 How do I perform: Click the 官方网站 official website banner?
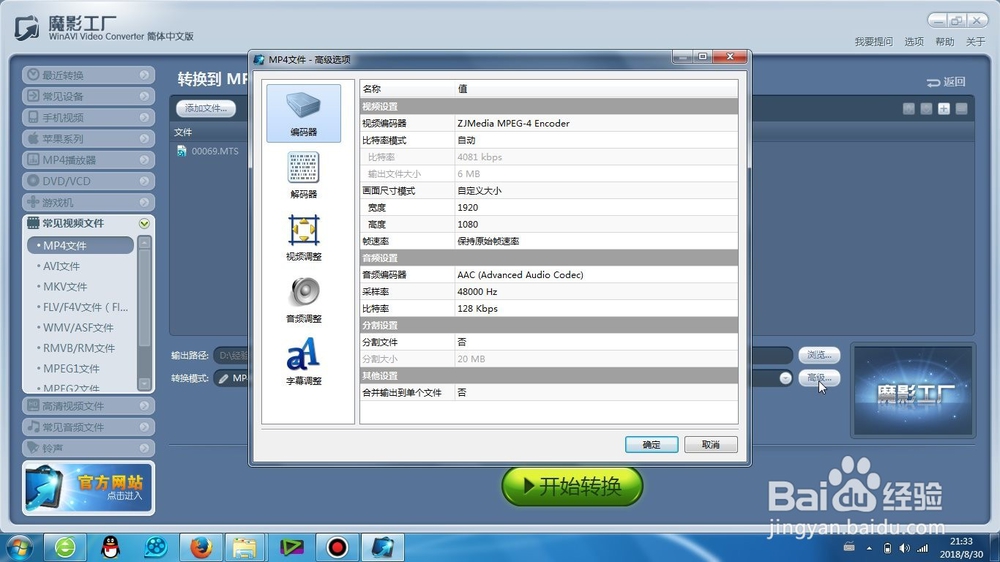click(x=89, y=487)
